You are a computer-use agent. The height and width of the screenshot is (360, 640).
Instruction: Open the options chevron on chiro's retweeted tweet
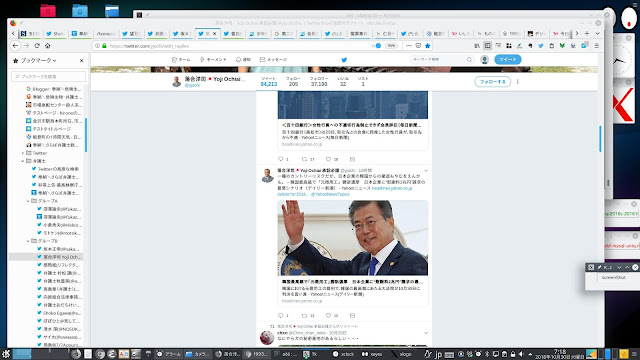point(426,333)
